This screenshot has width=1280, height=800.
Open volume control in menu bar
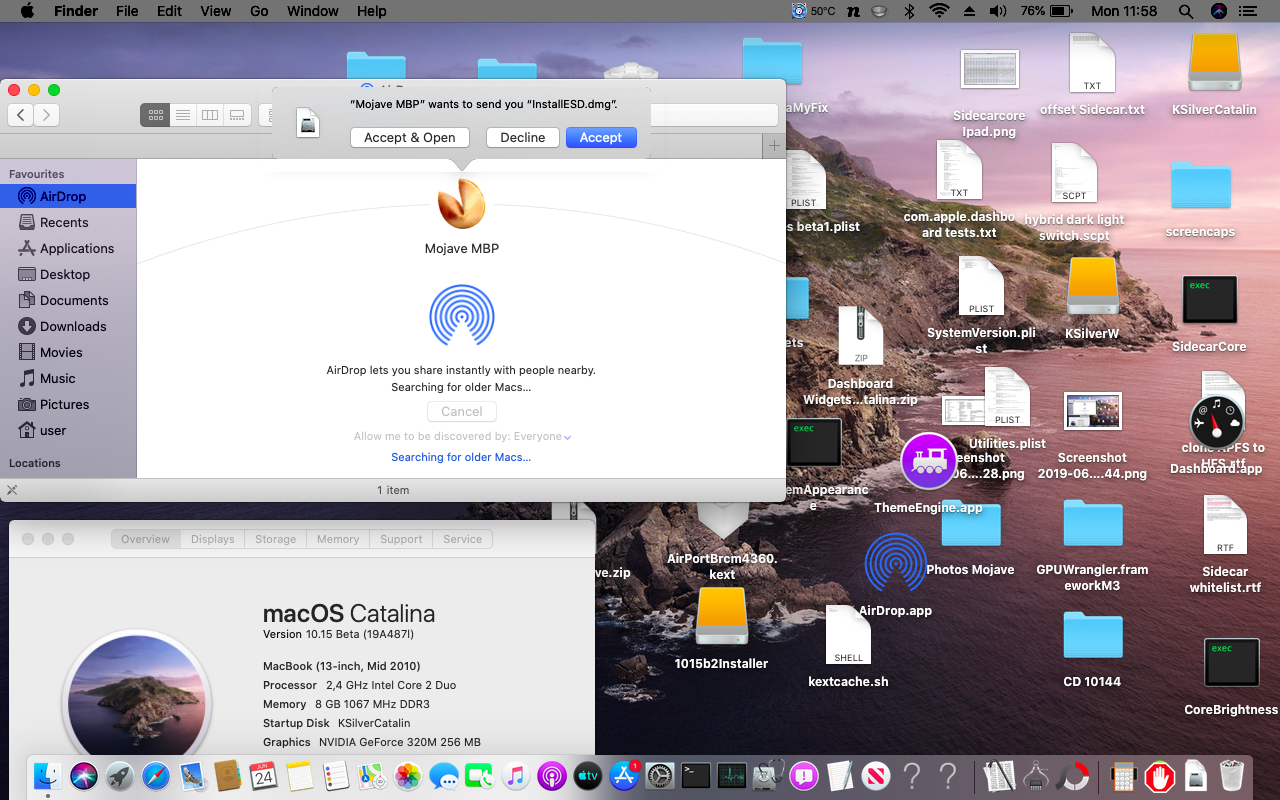tap(998, 11)
